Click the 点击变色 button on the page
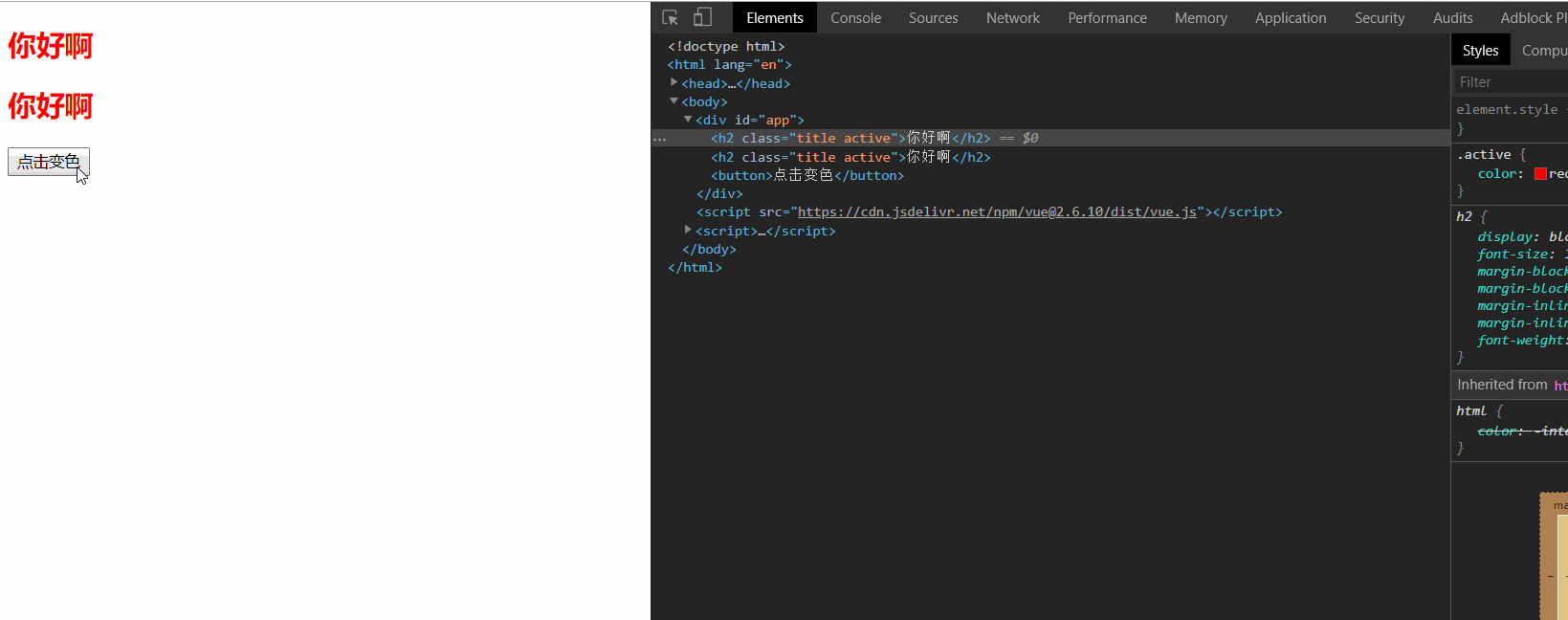The image size is (1568, 620). click(x=49, y=162)
